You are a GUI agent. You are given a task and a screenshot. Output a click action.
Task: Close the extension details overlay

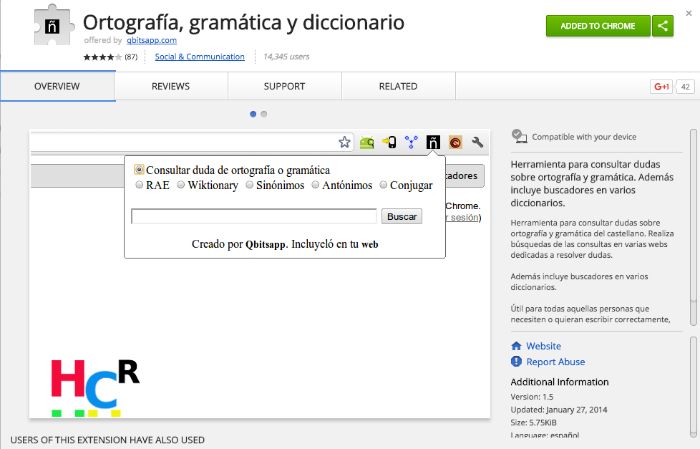(689, 13)
